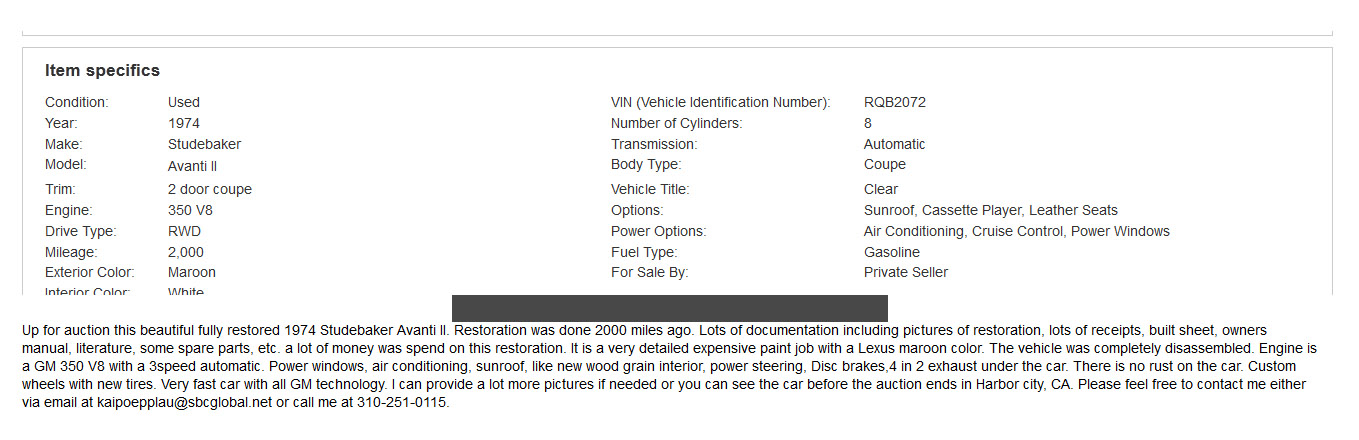Click the Exterior Color label

tap(89, 272)
